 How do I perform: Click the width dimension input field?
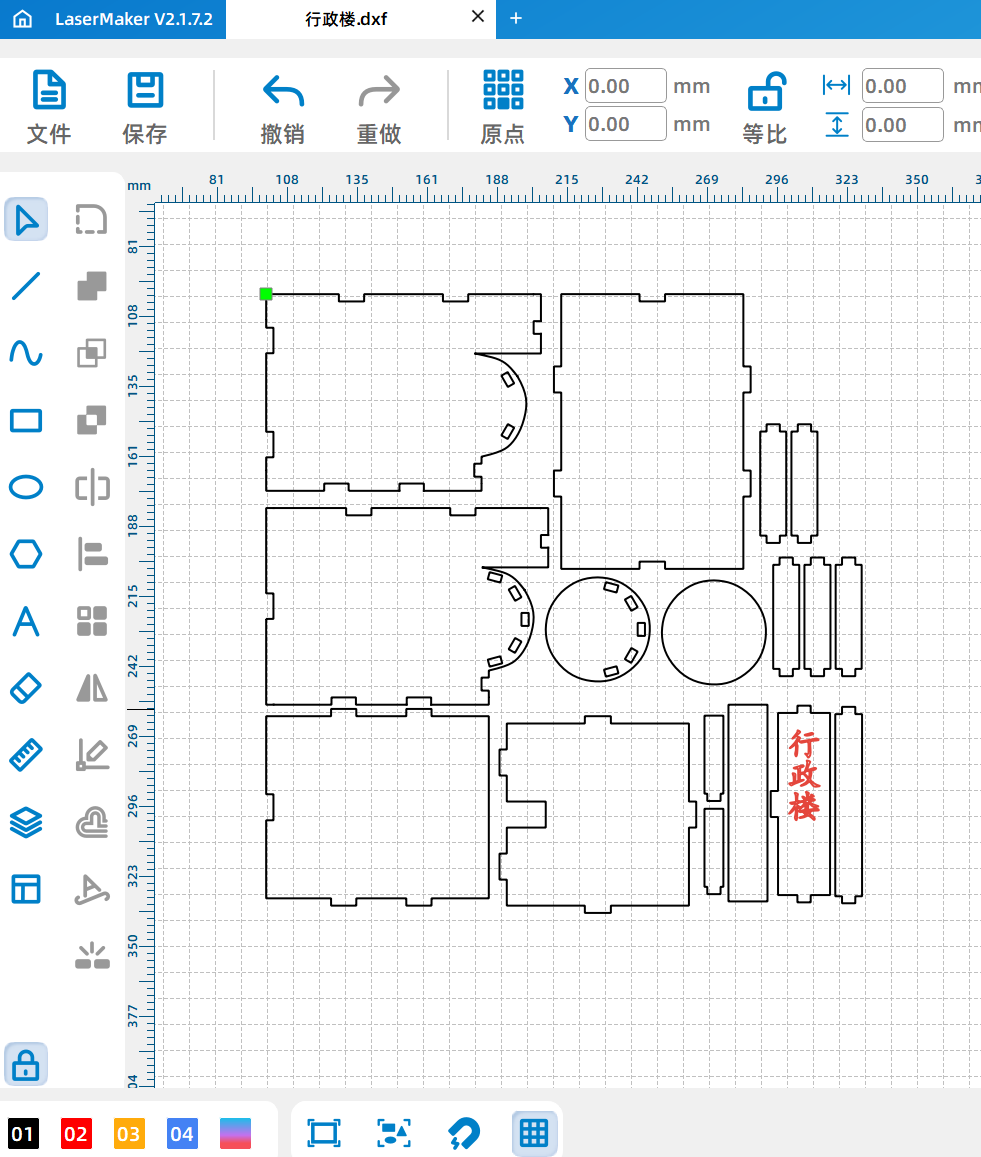point(902,86)
